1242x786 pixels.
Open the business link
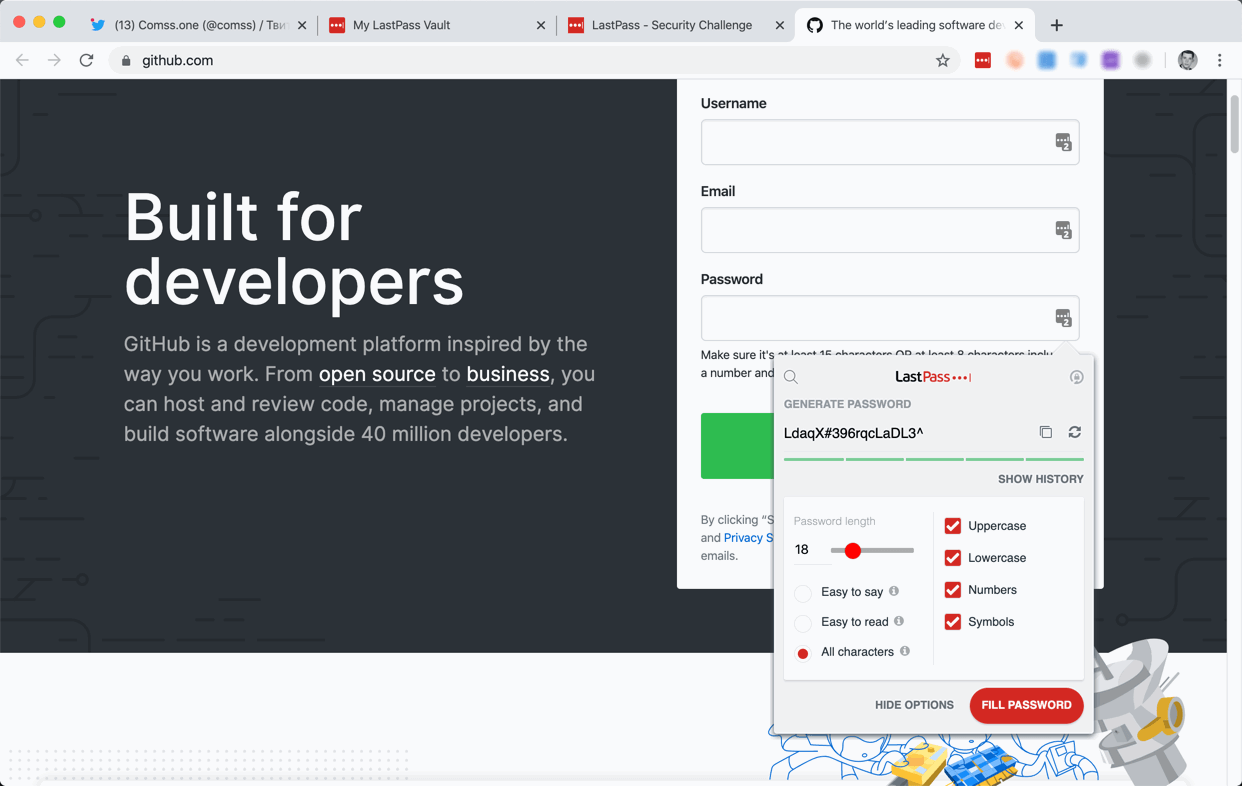pos(508,374)
